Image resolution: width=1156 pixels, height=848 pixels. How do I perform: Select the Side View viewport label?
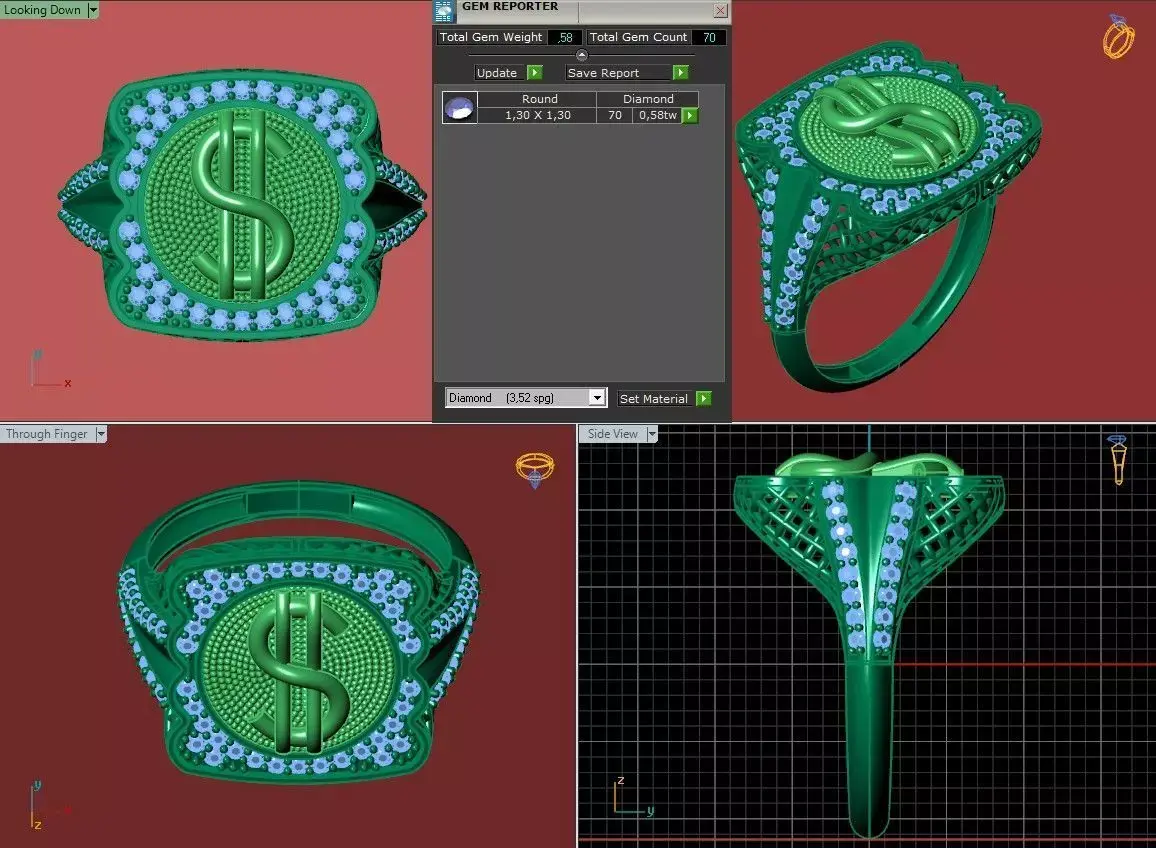pos(613,434)
